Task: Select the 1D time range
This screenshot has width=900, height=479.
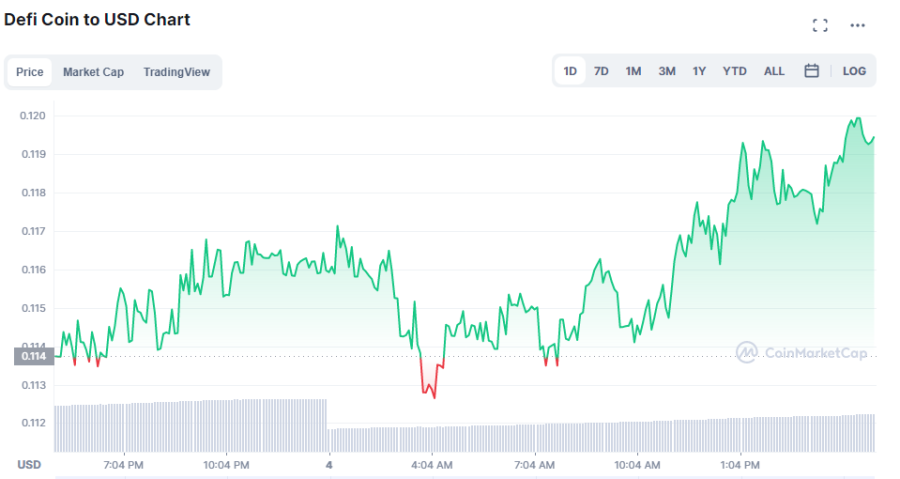Action: [570, 71]
